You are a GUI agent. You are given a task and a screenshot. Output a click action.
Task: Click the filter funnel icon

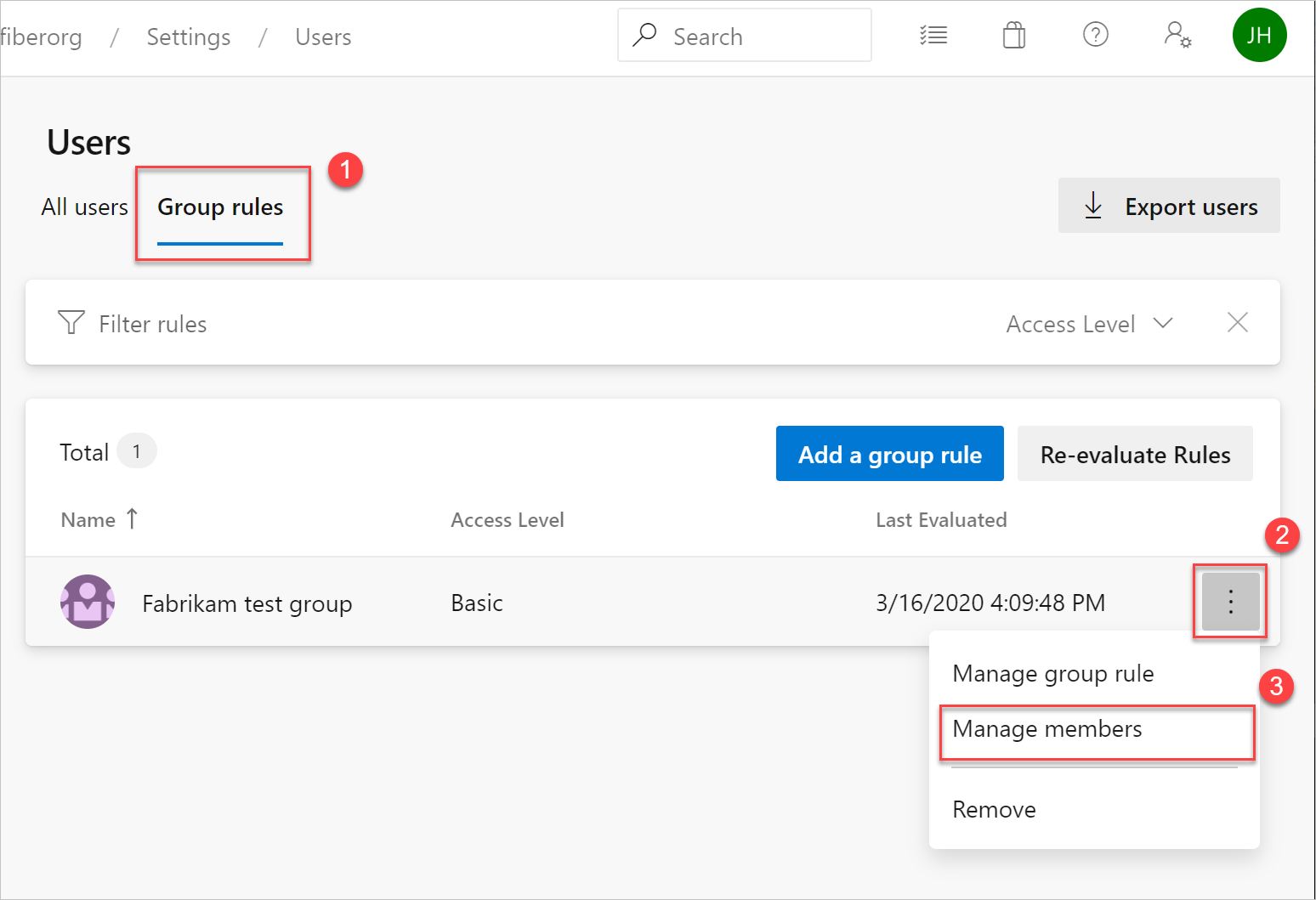[71, 323]
